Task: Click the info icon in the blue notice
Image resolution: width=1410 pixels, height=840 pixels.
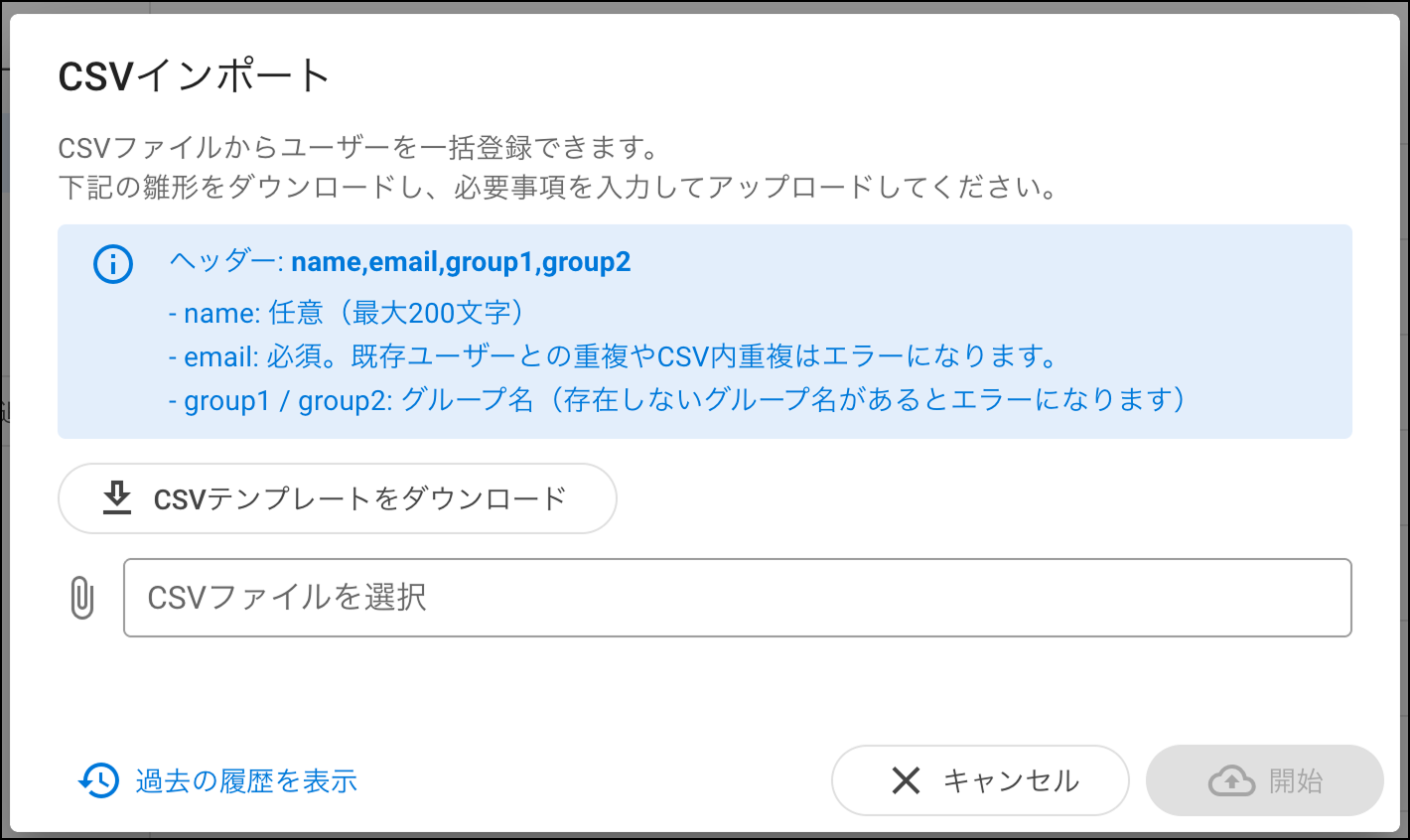Action: [x=113, y=264]
